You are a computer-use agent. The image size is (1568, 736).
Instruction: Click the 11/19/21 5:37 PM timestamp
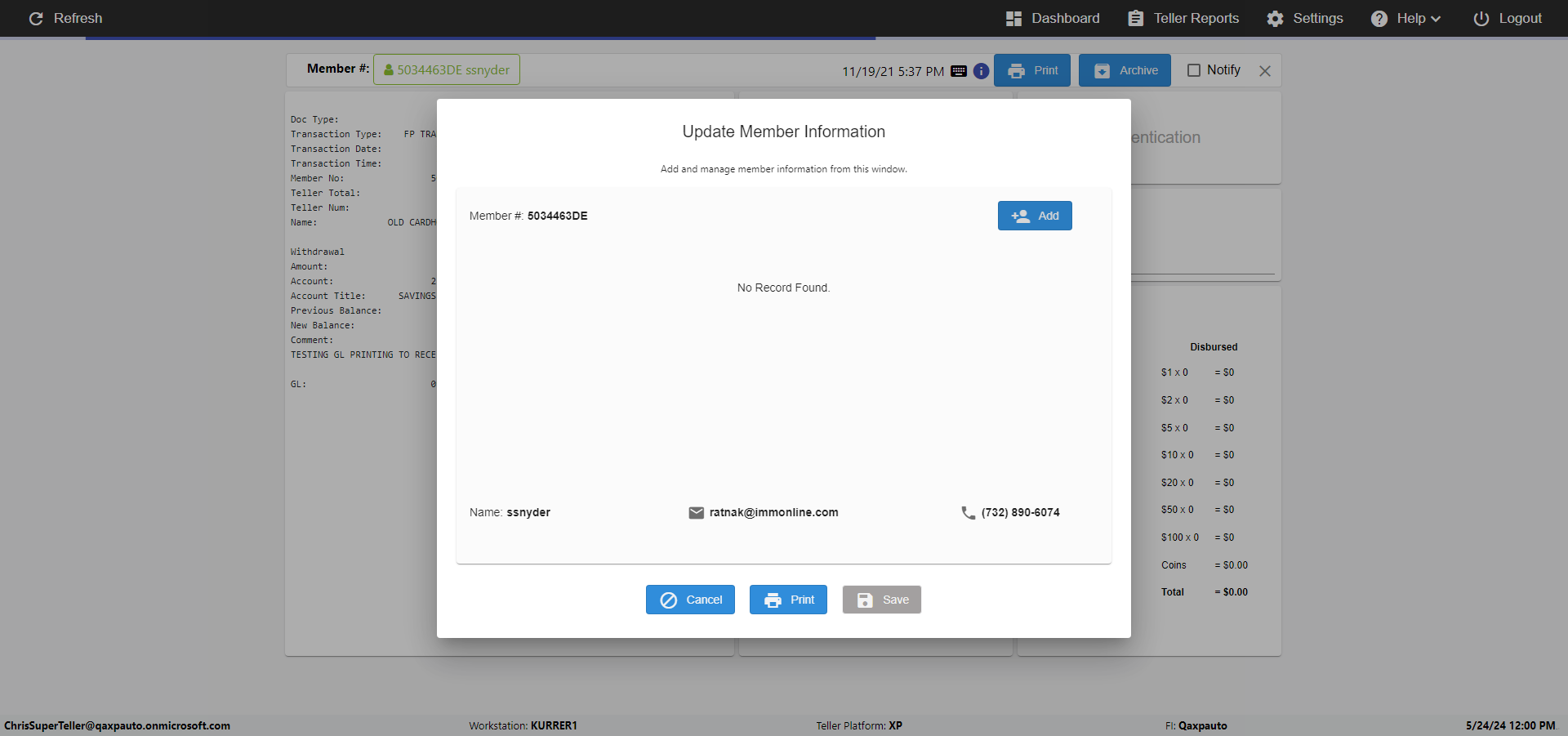(x=893, y=71)
